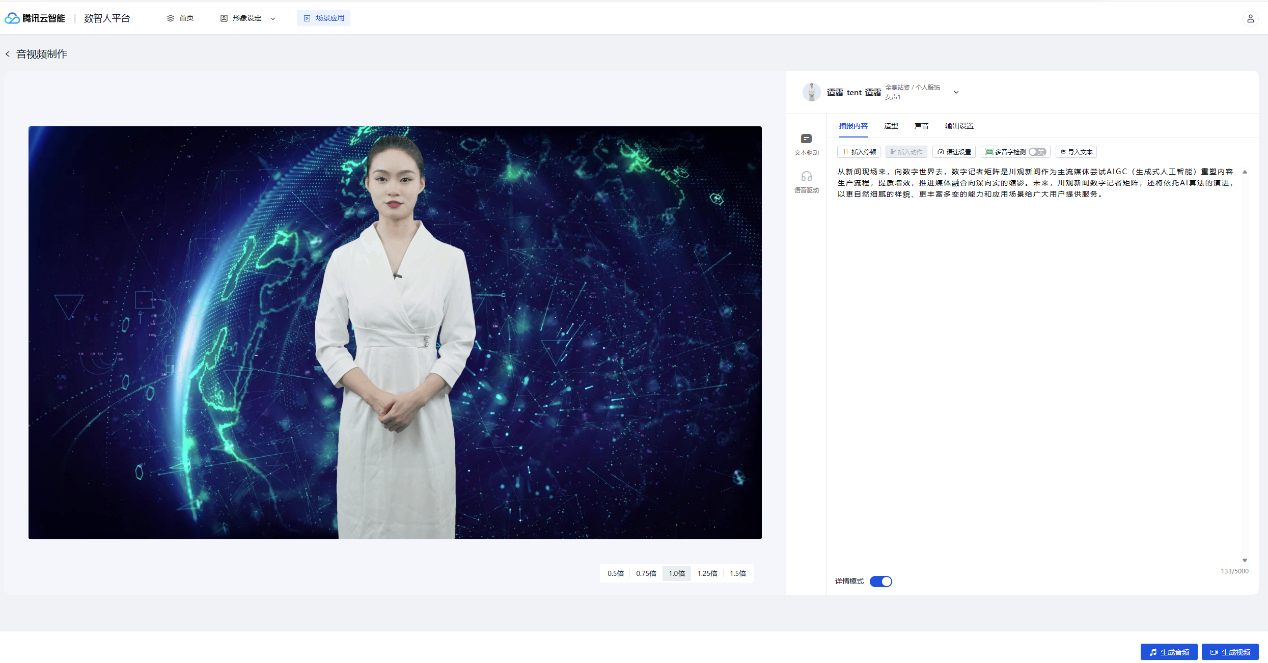Click the generate audio button
This screenshot has height=663, width=1268.
[x=1169, y=652]
